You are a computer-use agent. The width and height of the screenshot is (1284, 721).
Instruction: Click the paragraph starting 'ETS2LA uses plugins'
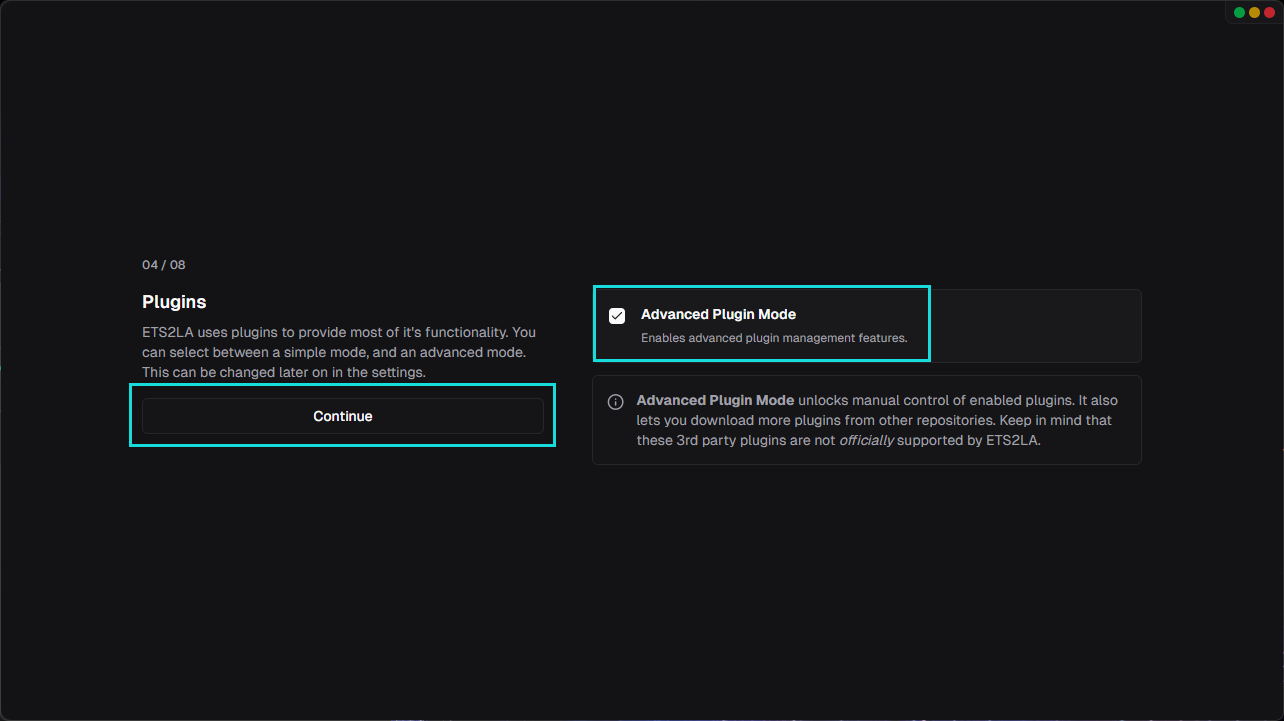tap(340, 352)
